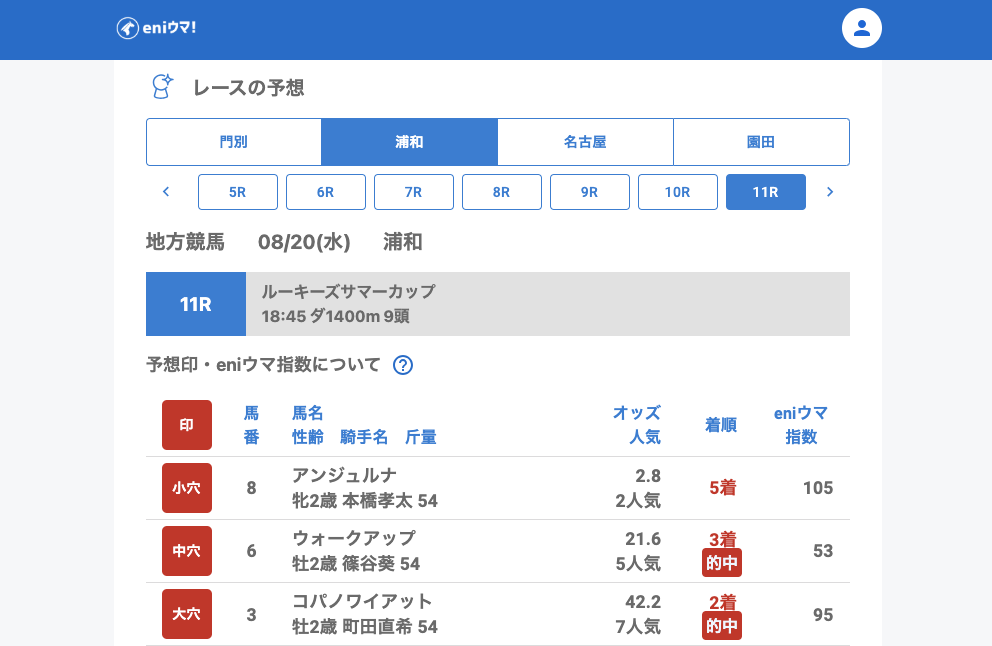992x646 pixels.
Task: Switch to the 門別 racecourse tab
Action: [x=234, y=142]
